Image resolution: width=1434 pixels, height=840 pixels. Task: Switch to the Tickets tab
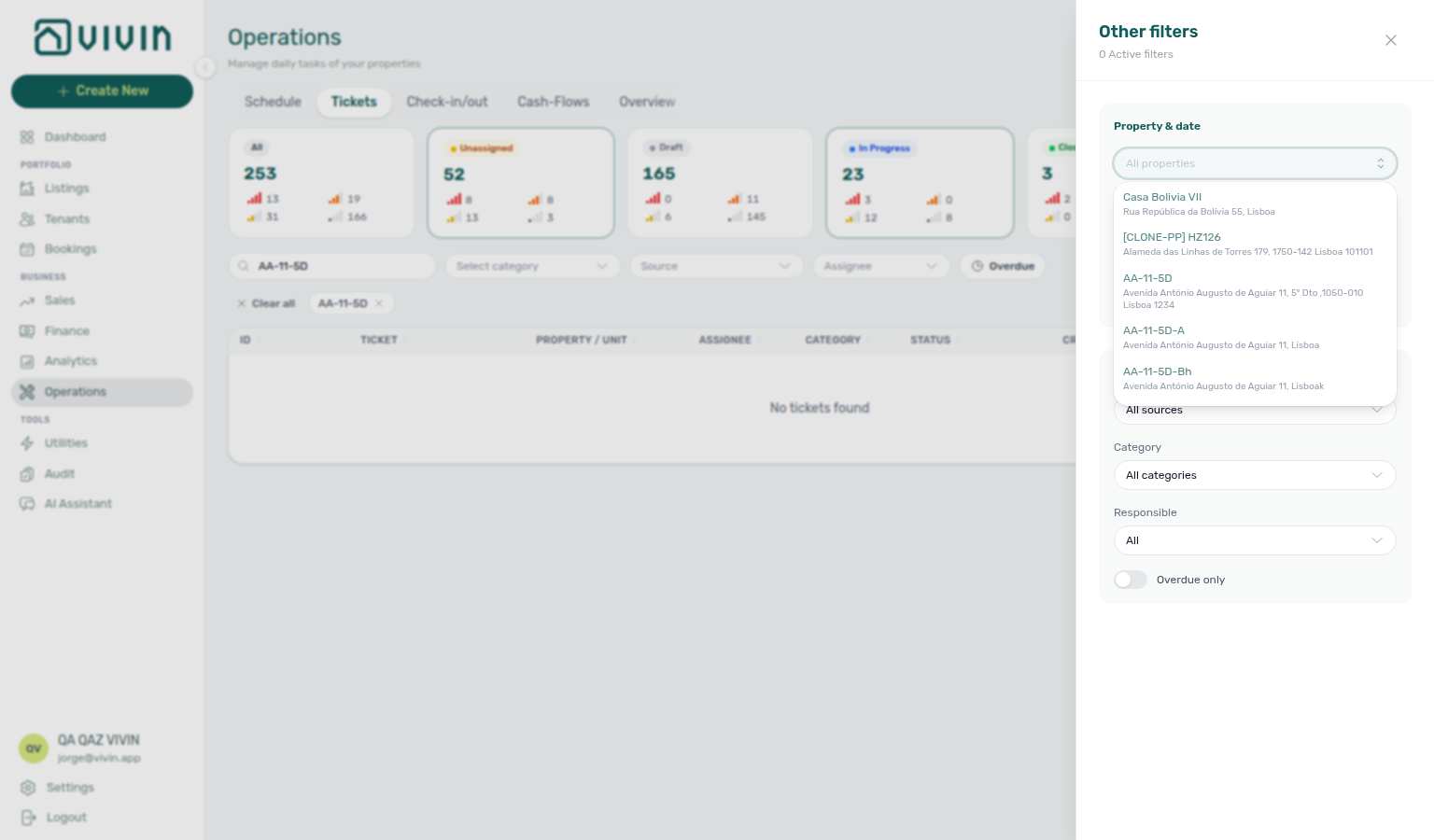coord(354,102)
